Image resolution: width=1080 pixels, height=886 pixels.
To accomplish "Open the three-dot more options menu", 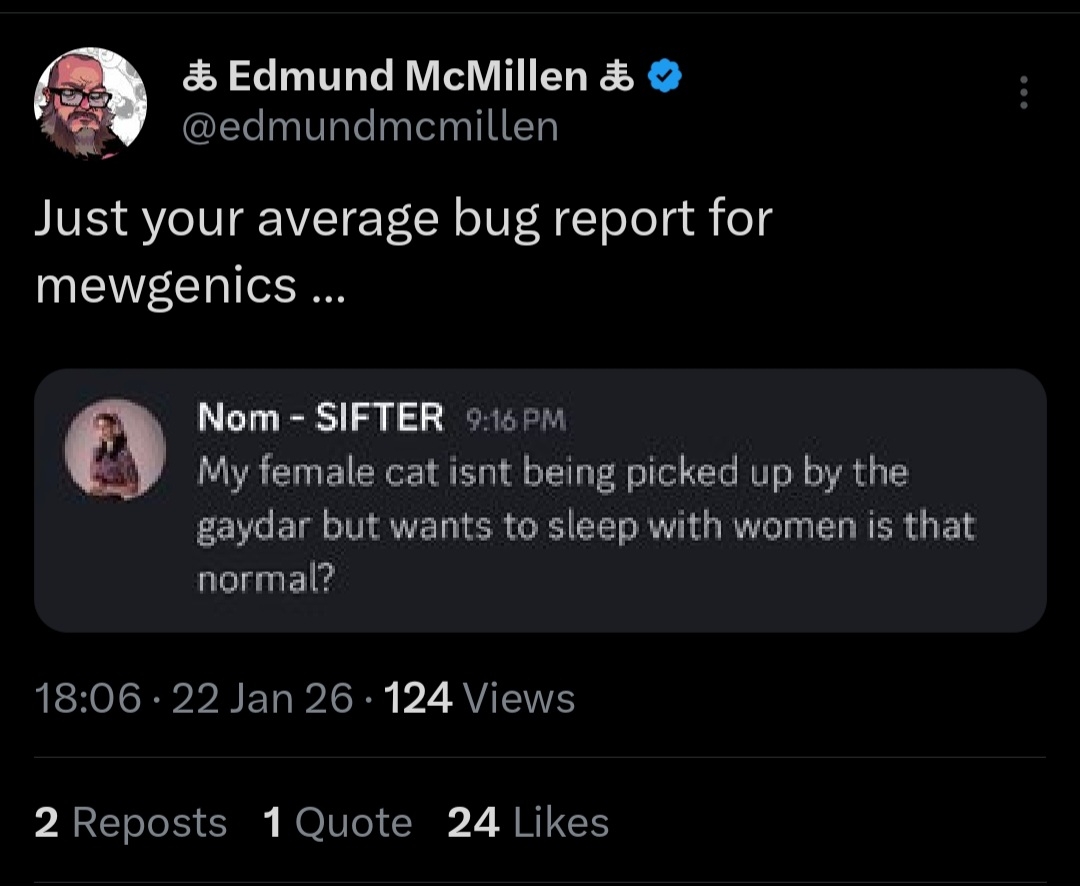I will (x=1022, y=93).
